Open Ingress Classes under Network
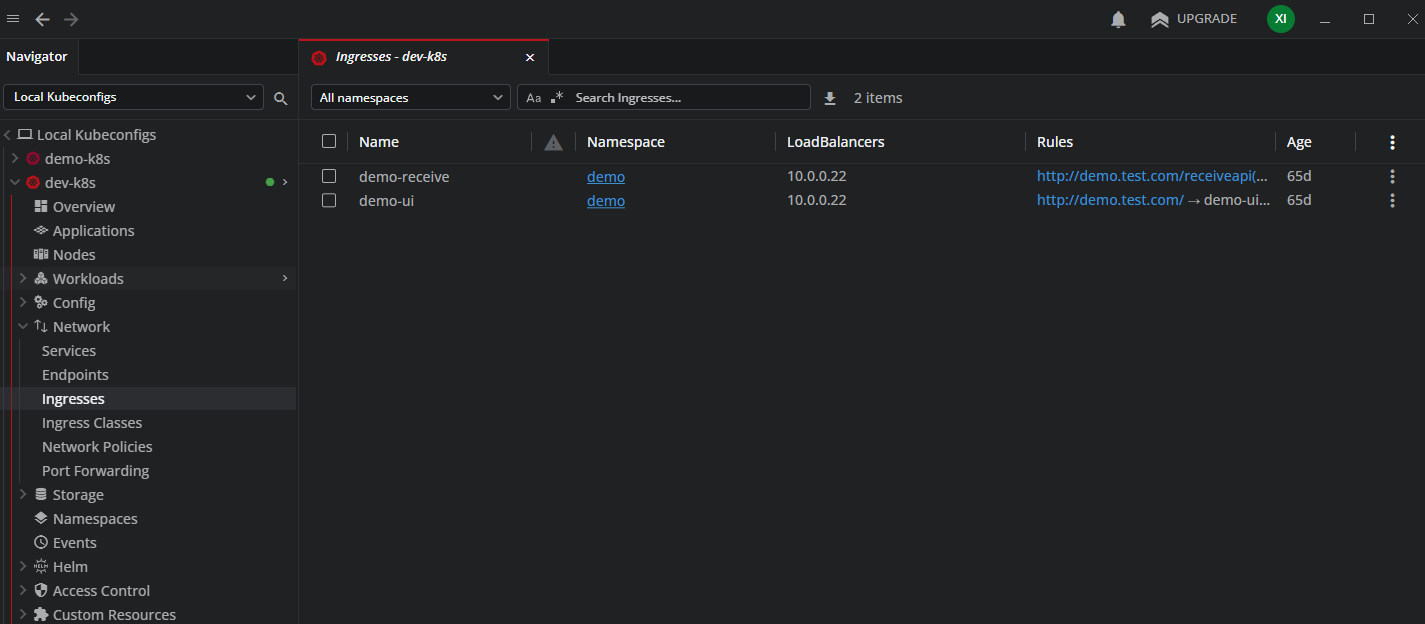Viewport: 1425px width, 624px height. coord(92,423)
